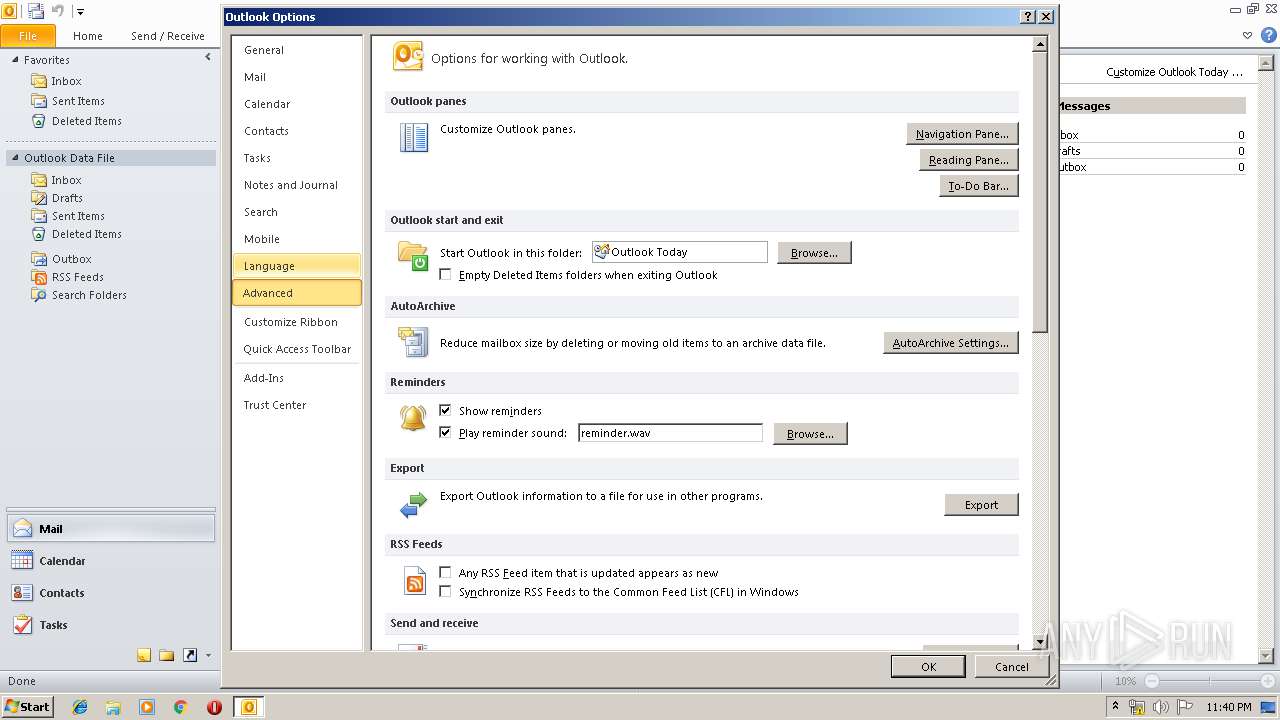Click the Outbox folder icon

coord(39,259)
